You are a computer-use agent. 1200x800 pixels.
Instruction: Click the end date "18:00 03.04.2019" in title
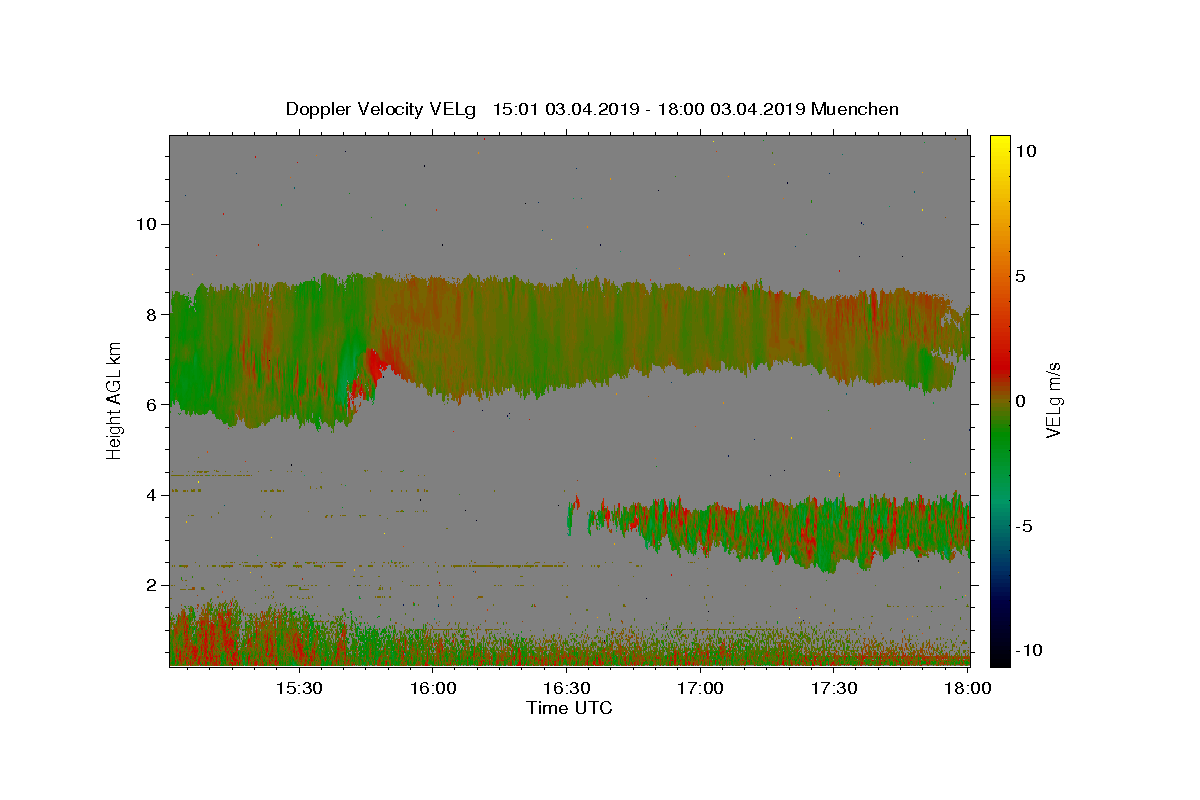[x=730, y=109]
